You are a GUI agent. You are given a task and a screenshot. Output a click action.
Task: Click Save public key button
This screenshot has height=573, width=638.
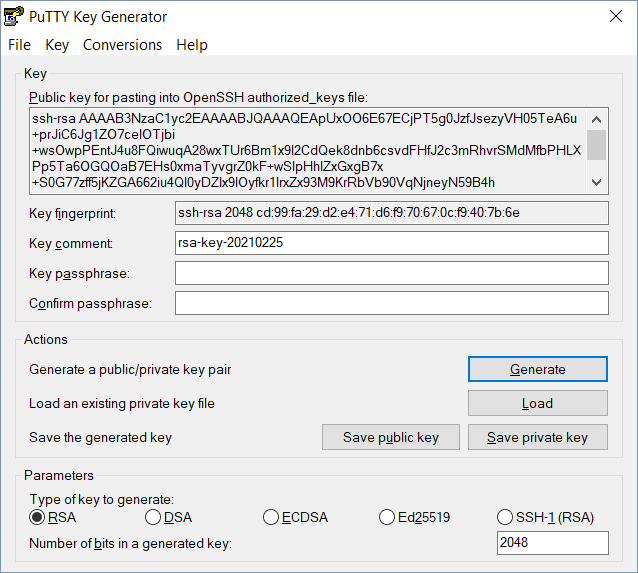click(391, 437)
